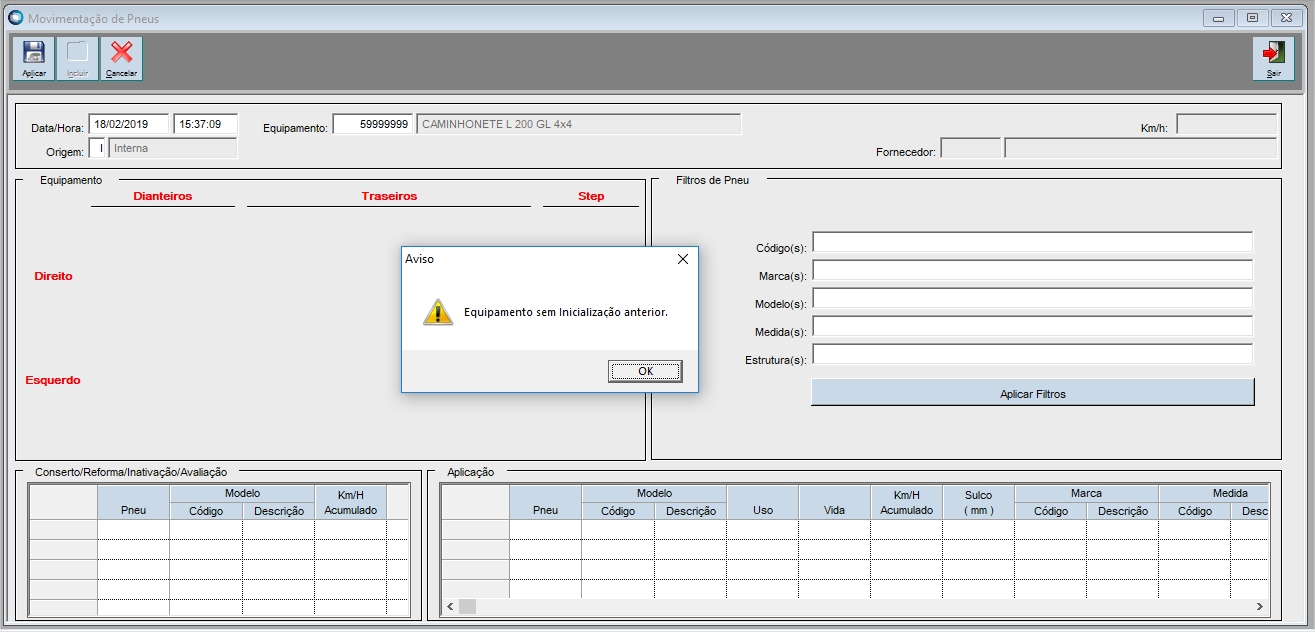Confirm the Aviso dialog with OK
Image resolution: width=1315 pixels, height=632 pixels.
pos(645,371)
